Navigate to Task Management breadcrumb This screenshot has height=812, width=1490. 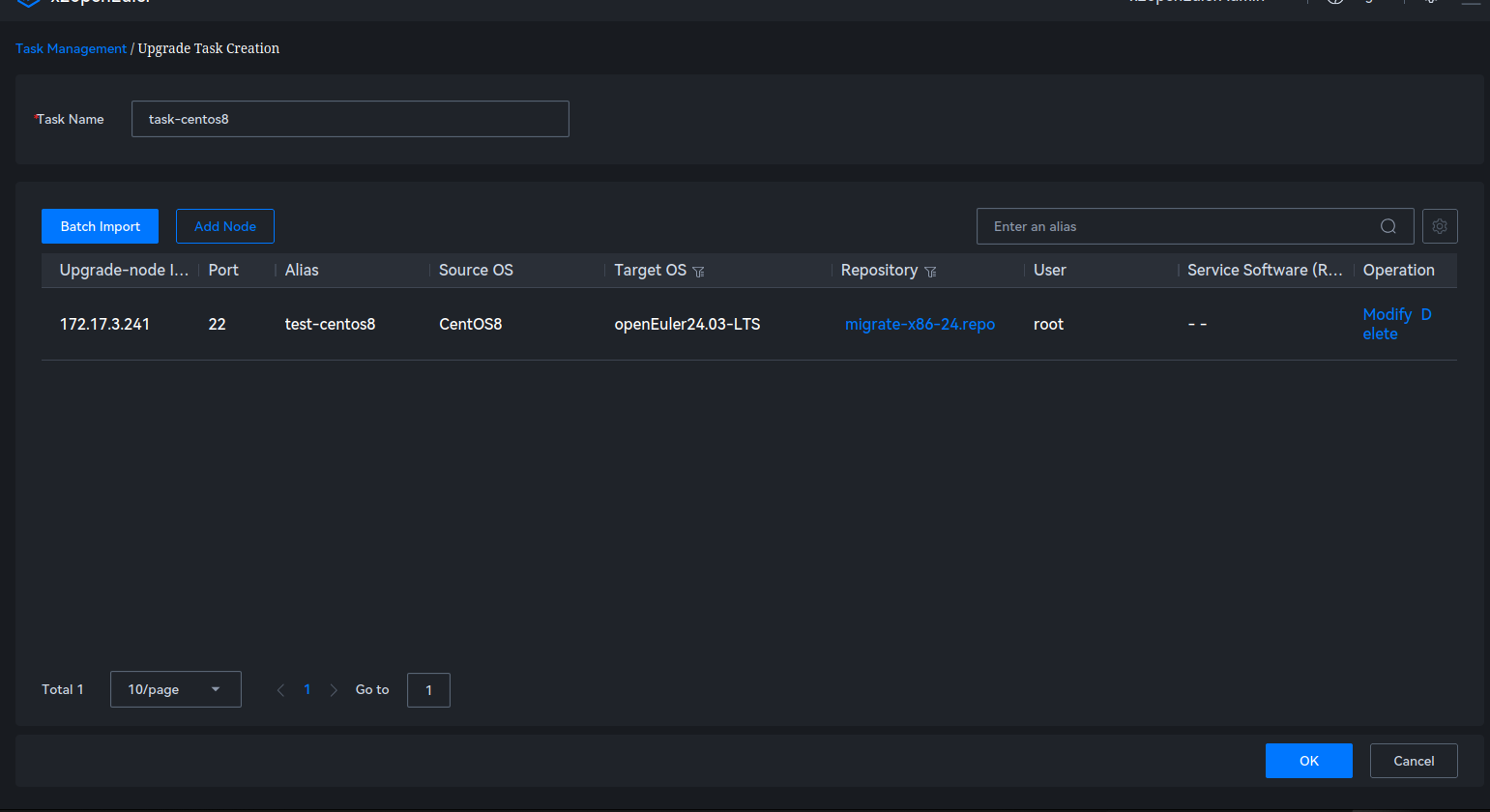(71, 48)
